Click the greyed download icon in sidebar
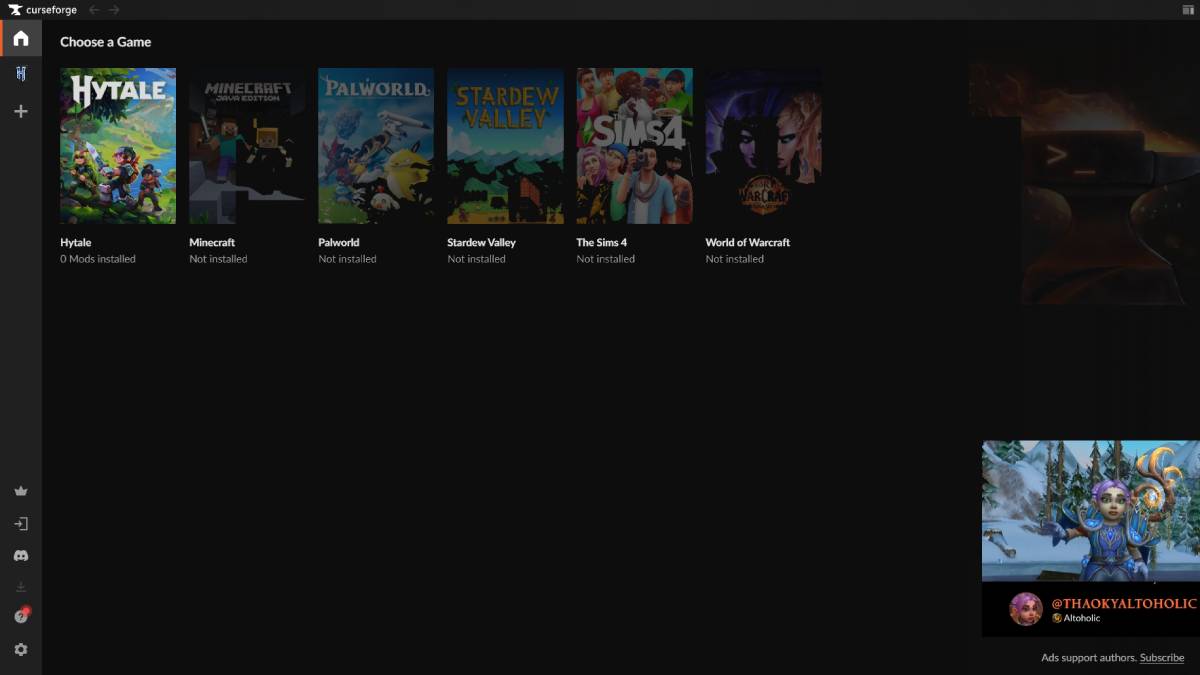 pyautogui.click(x=21, y=587)
